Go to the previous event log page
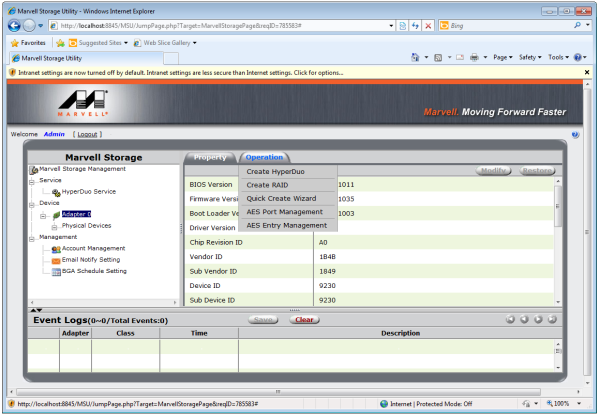600x417 pixels. 524,319
